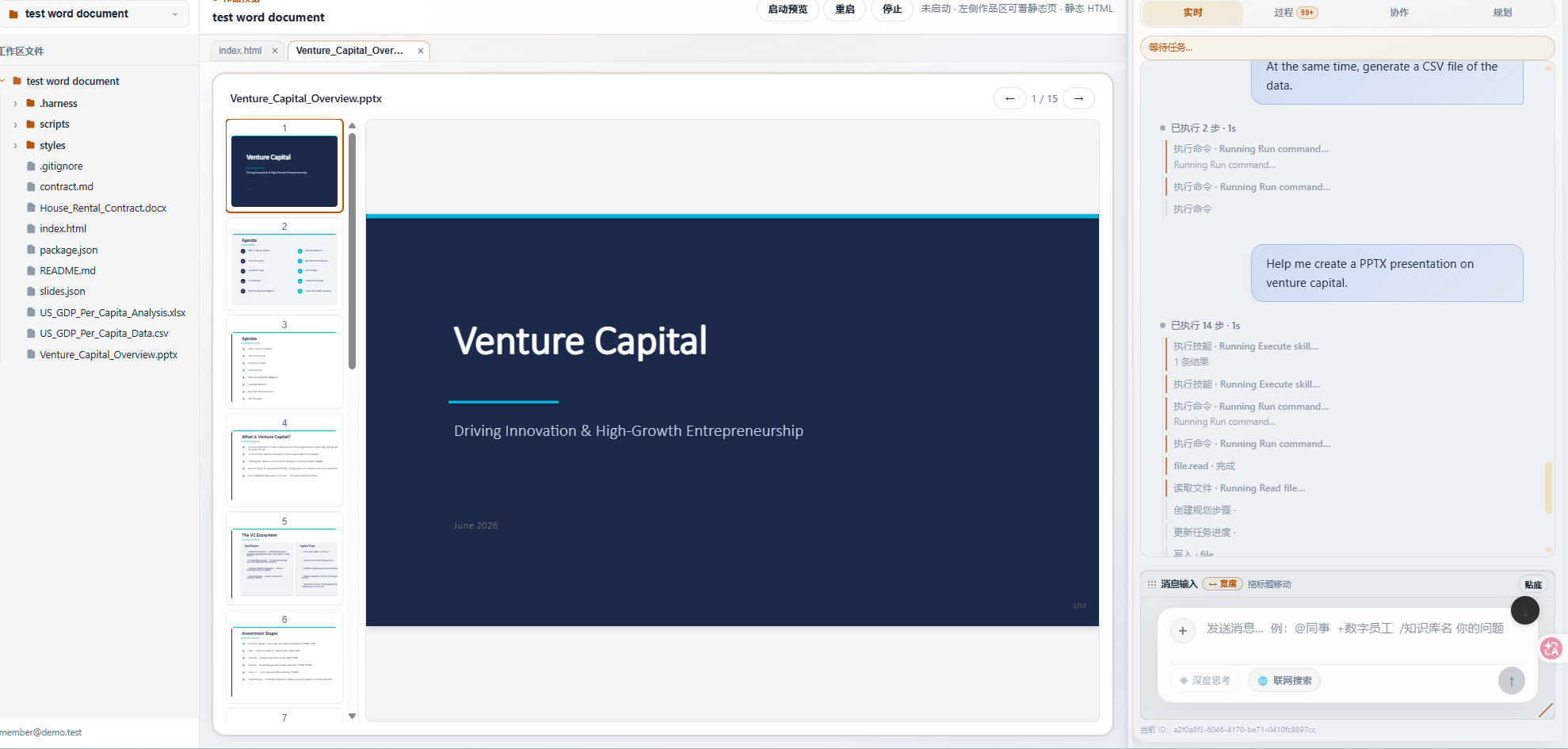Click the .gitignore file icon
This screenshot has height=749, width=1568.
pyautogui.click(x=31, y=166)
